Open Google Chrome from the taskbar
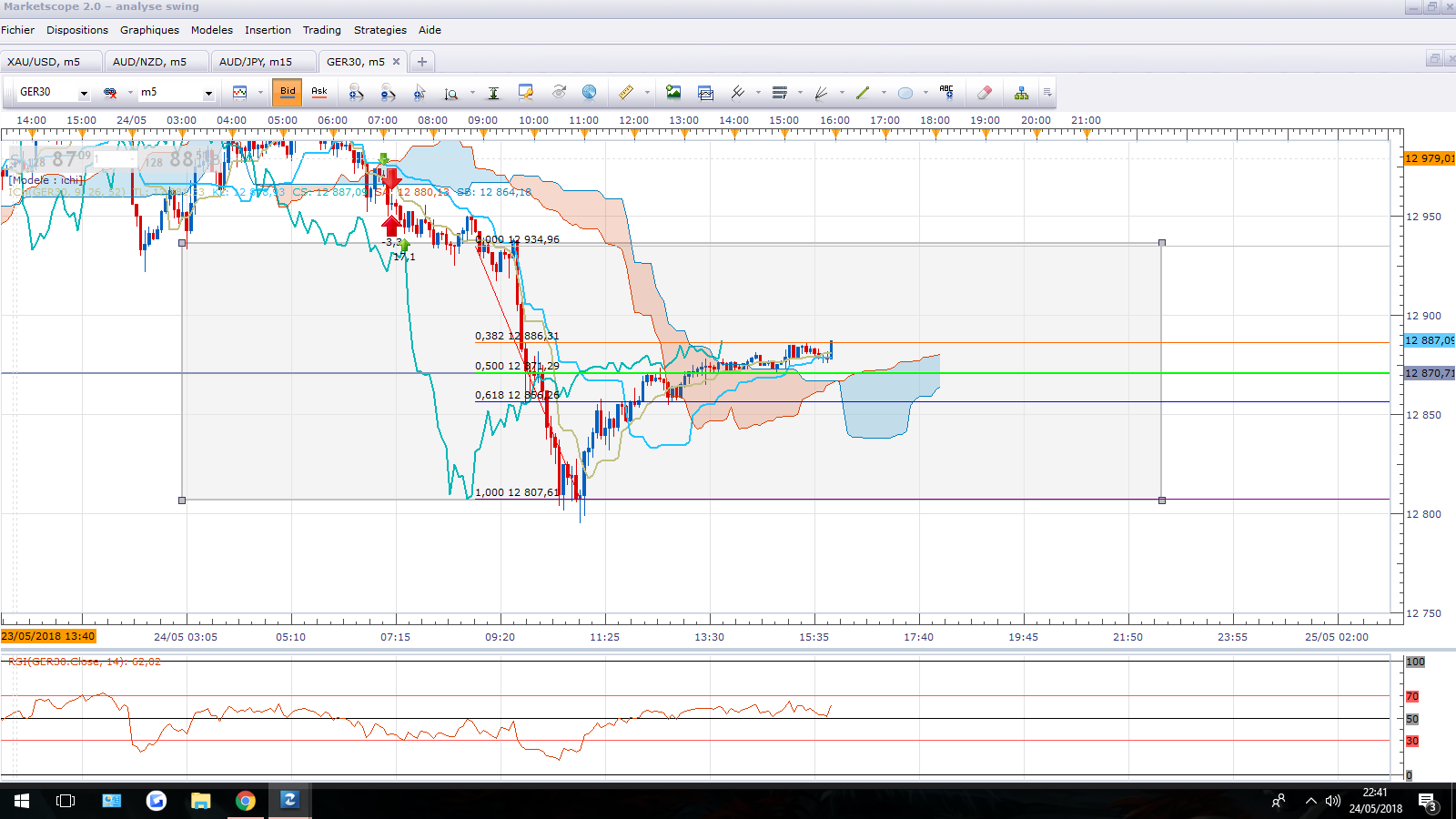1456x819 pixels. pos(246,801)
